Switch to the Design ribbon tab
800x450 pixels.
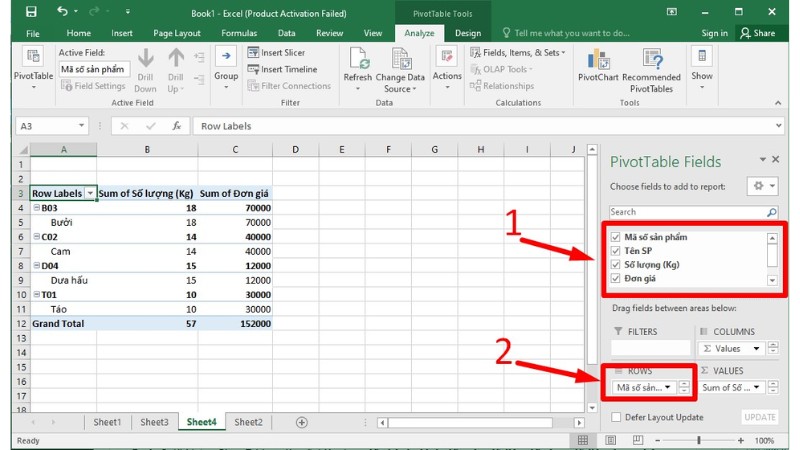467,33
